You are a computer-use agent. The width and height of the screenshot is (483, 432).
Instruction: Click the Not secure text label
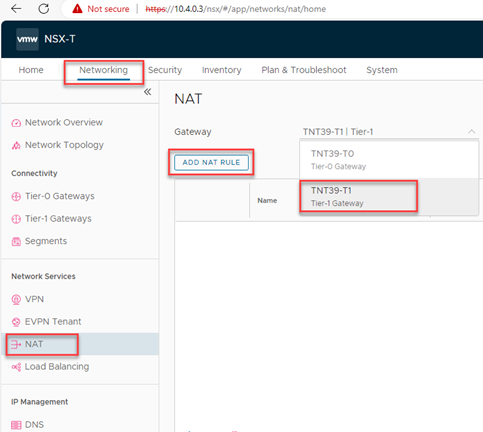(108, 9)
